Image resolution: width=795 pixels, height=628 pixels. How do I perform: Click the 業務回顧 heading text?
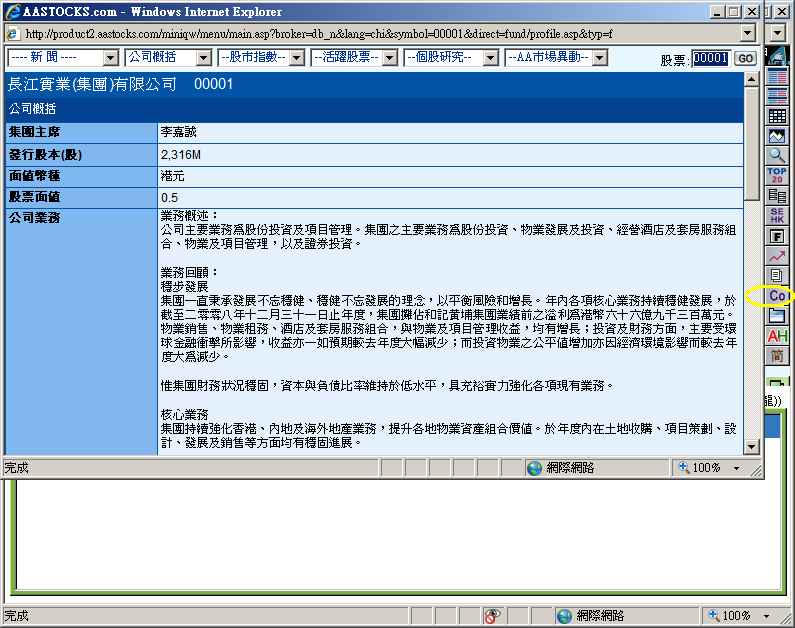[x=189, y=273]
